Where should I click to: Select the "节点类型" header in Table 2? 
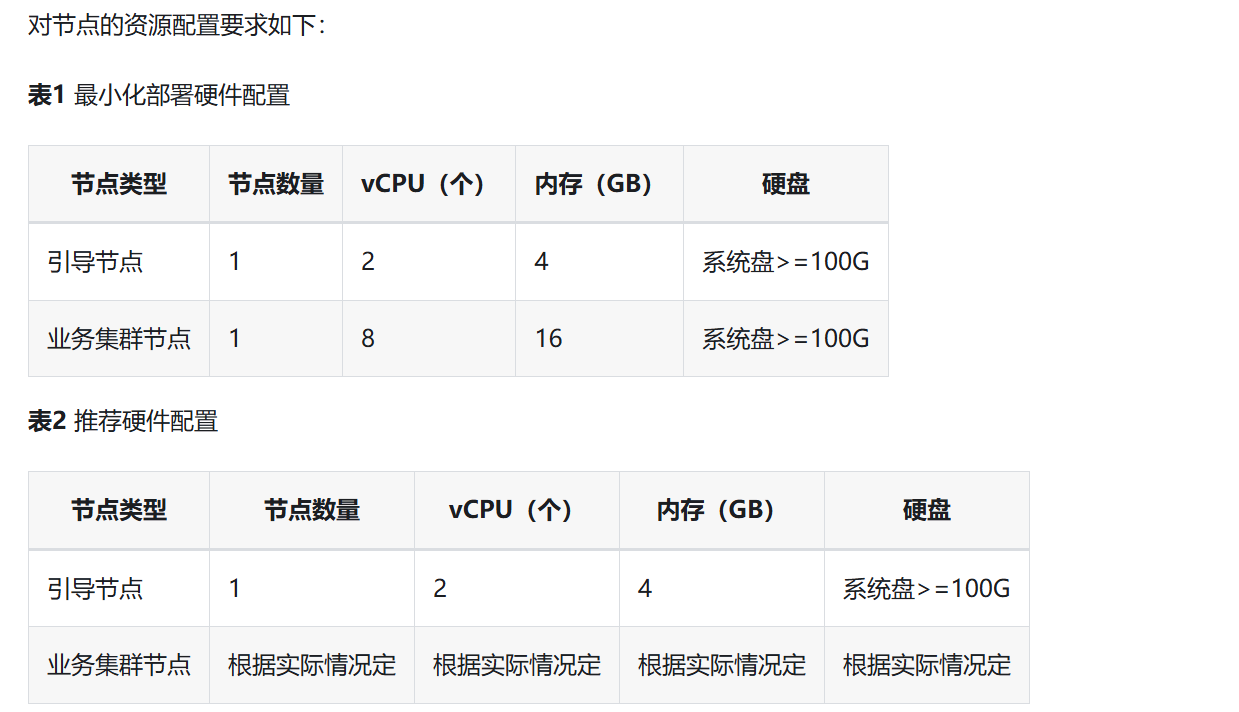click(x=119, y=510)
